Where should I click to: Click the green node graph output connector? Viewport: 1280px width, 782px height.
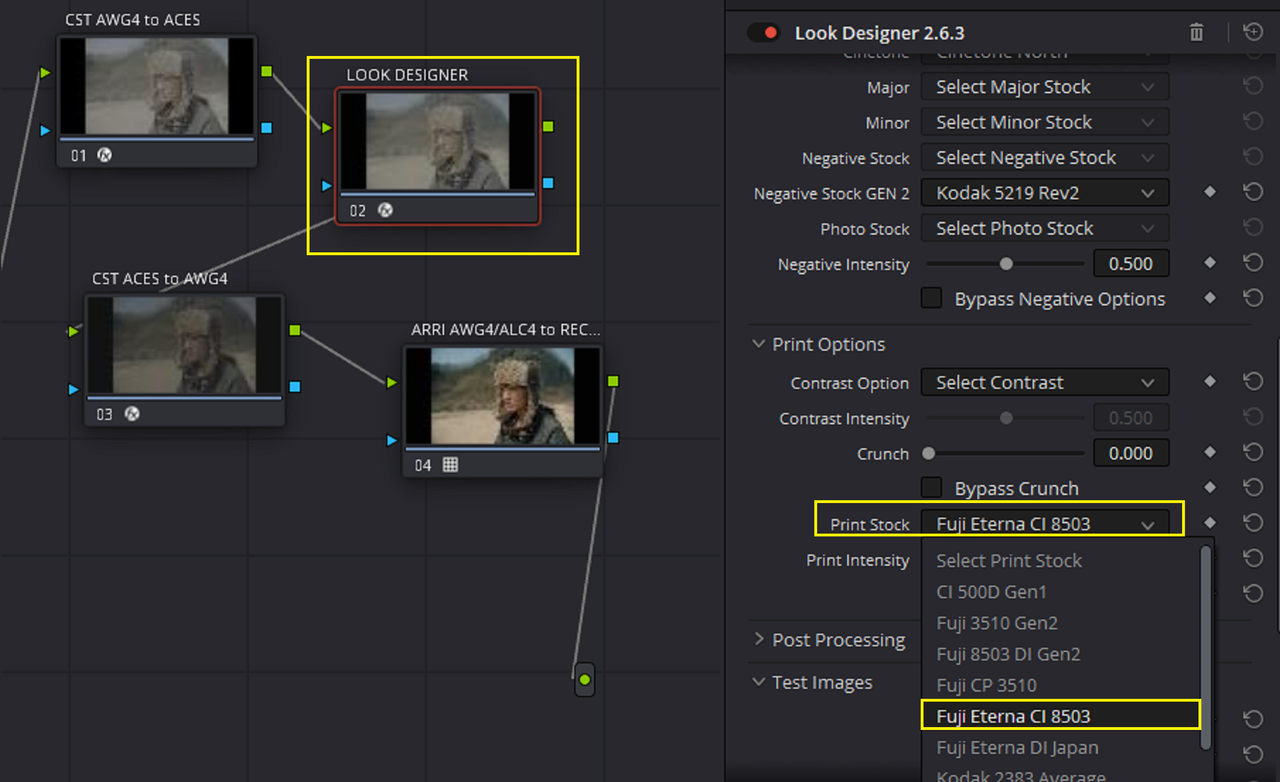click(x=585, y=680)
